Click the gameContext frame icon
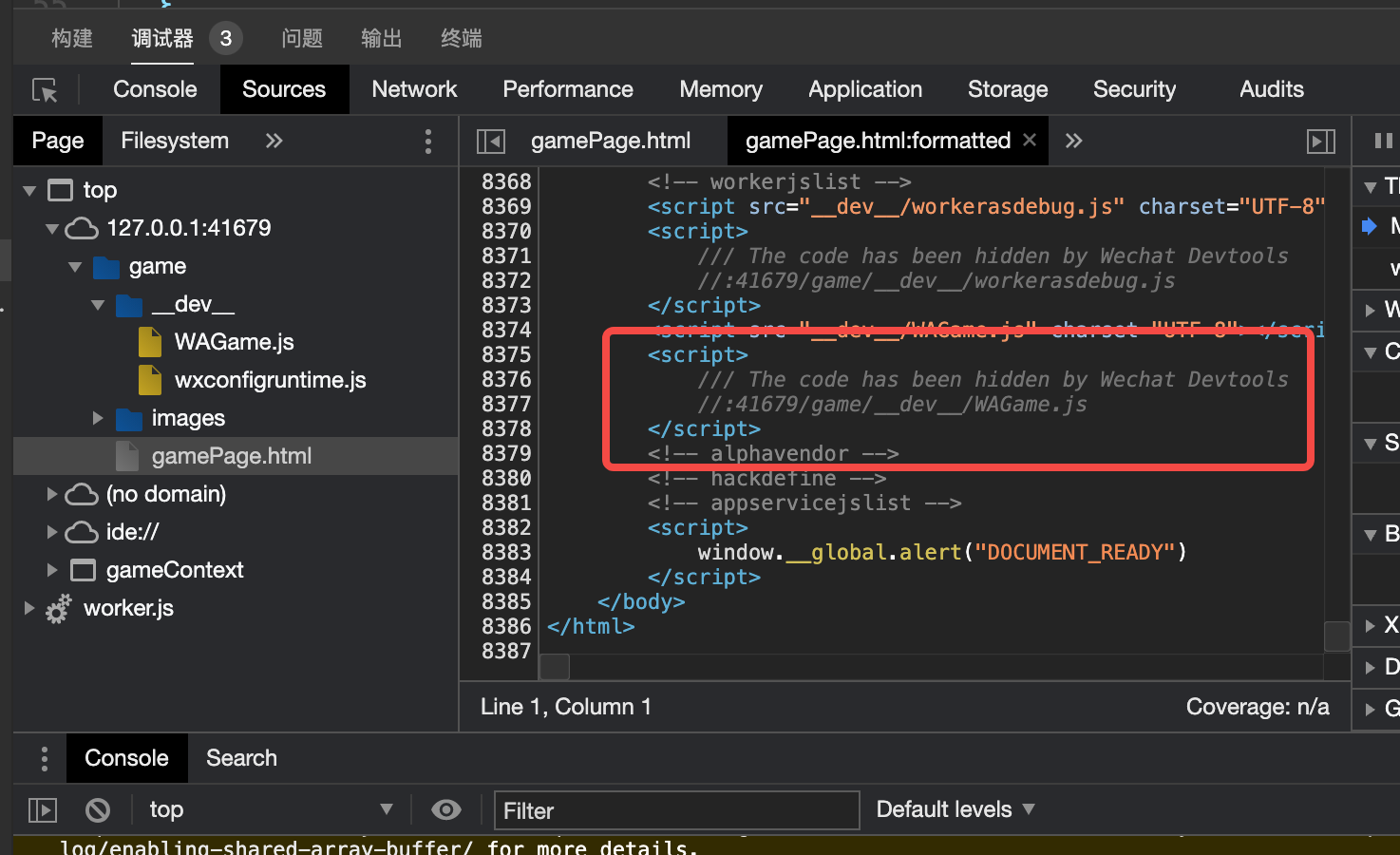The width and height of the screenshot is (1400, 855). pyautogui.click(x=84, y=570)
